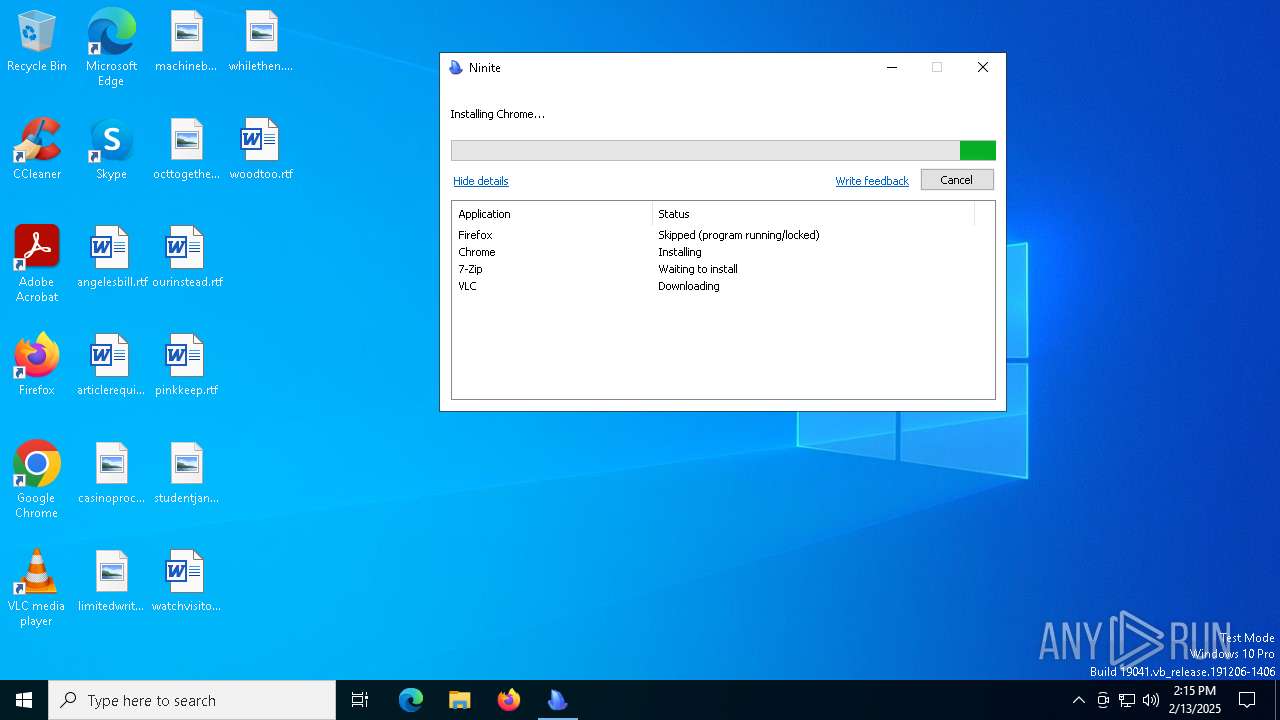This screenshot has height=720, width=1280.
Task: Open the notification center icon
Action: [x=1247, y=700]
